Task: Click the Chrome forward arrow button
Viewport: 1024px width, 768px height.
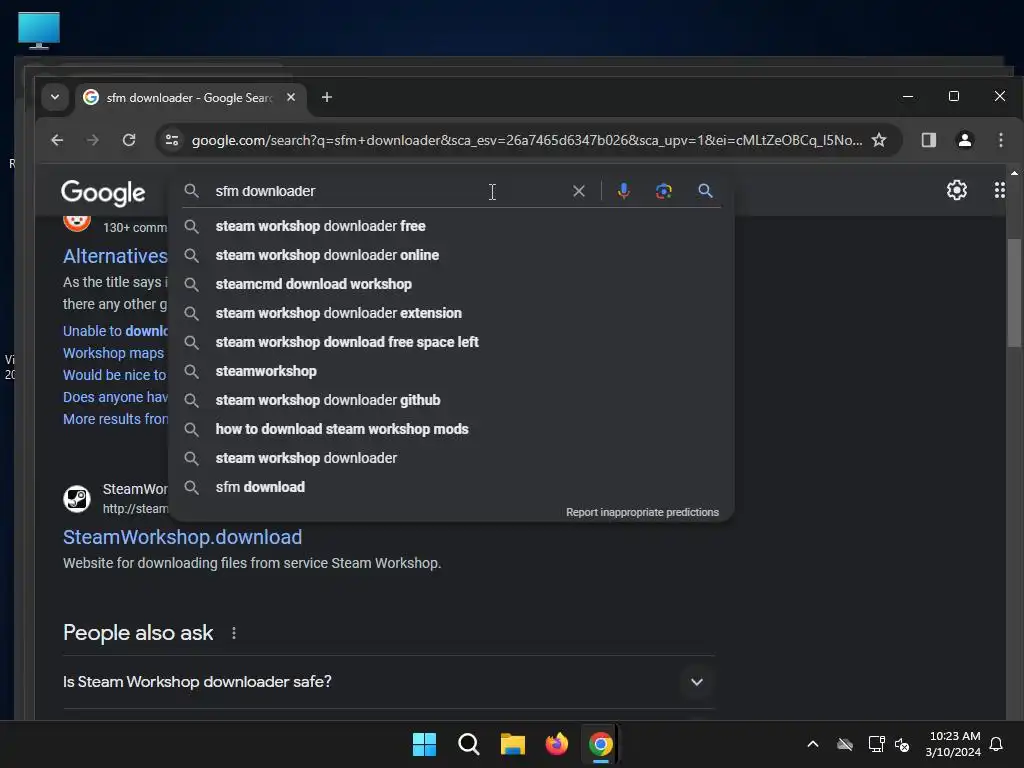Action: [x=93, y=140]
